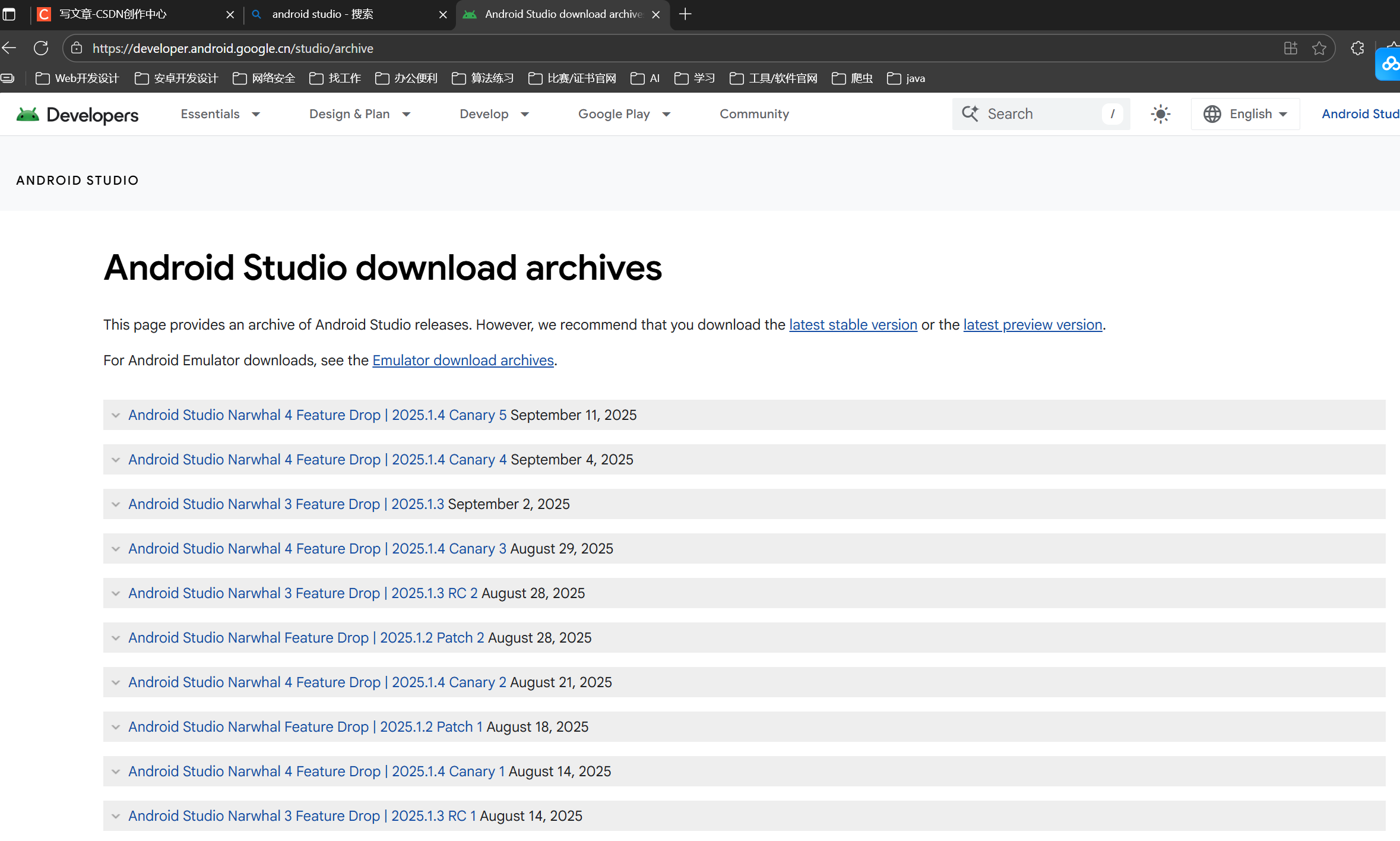Open the java bookmark folder

(906, 78)
